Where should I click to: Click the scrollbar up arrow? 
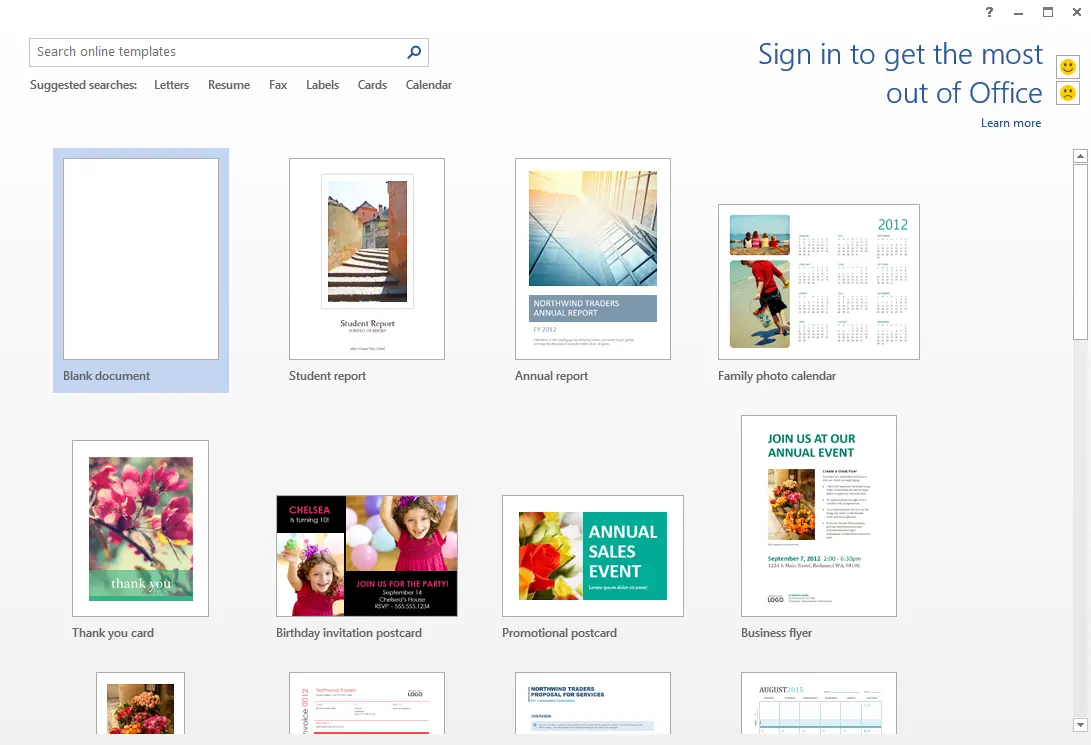point(1080,156)
